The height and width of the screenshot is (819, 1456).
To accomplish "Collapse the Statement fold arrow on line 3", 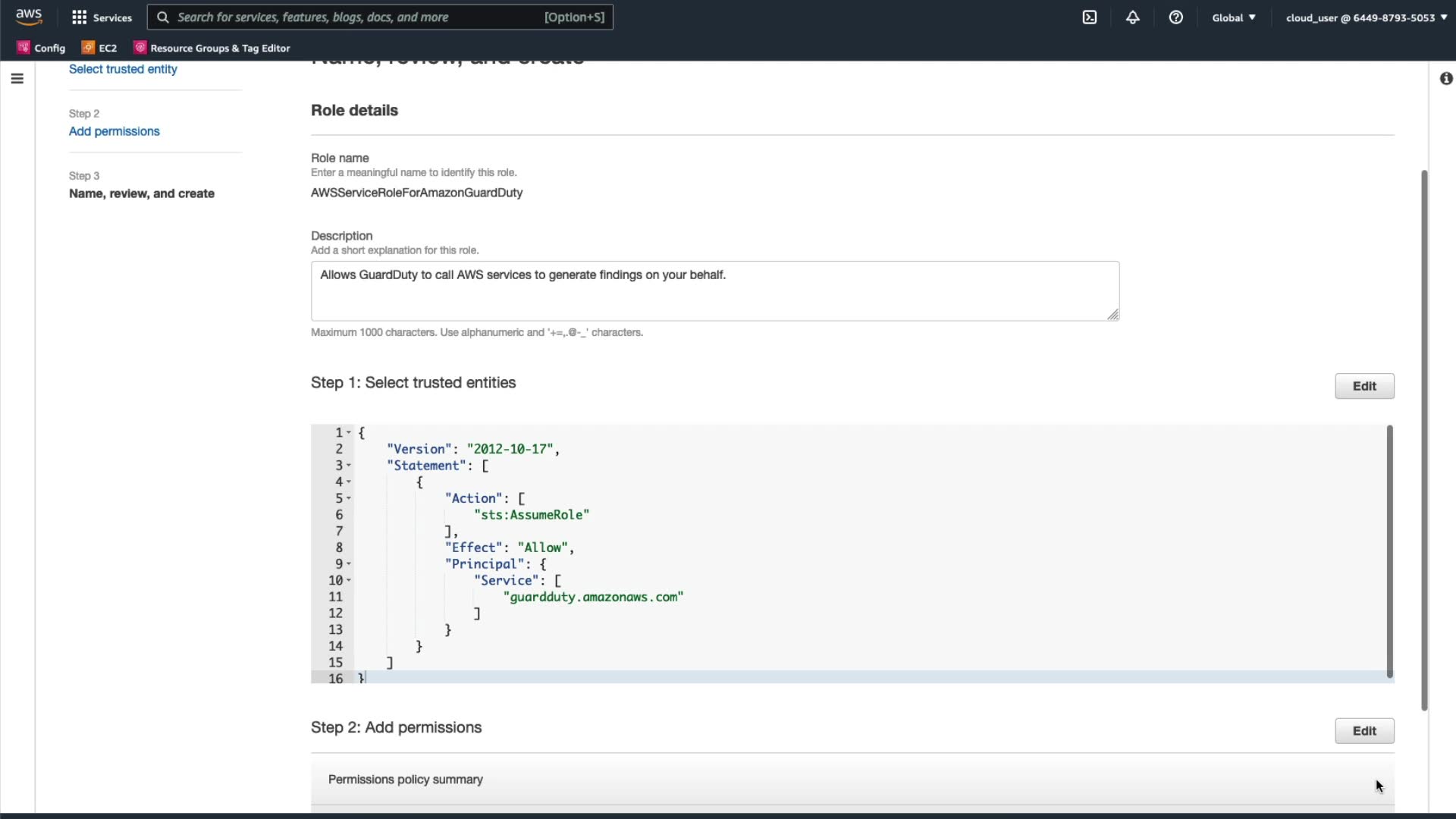I will point(349,466).
